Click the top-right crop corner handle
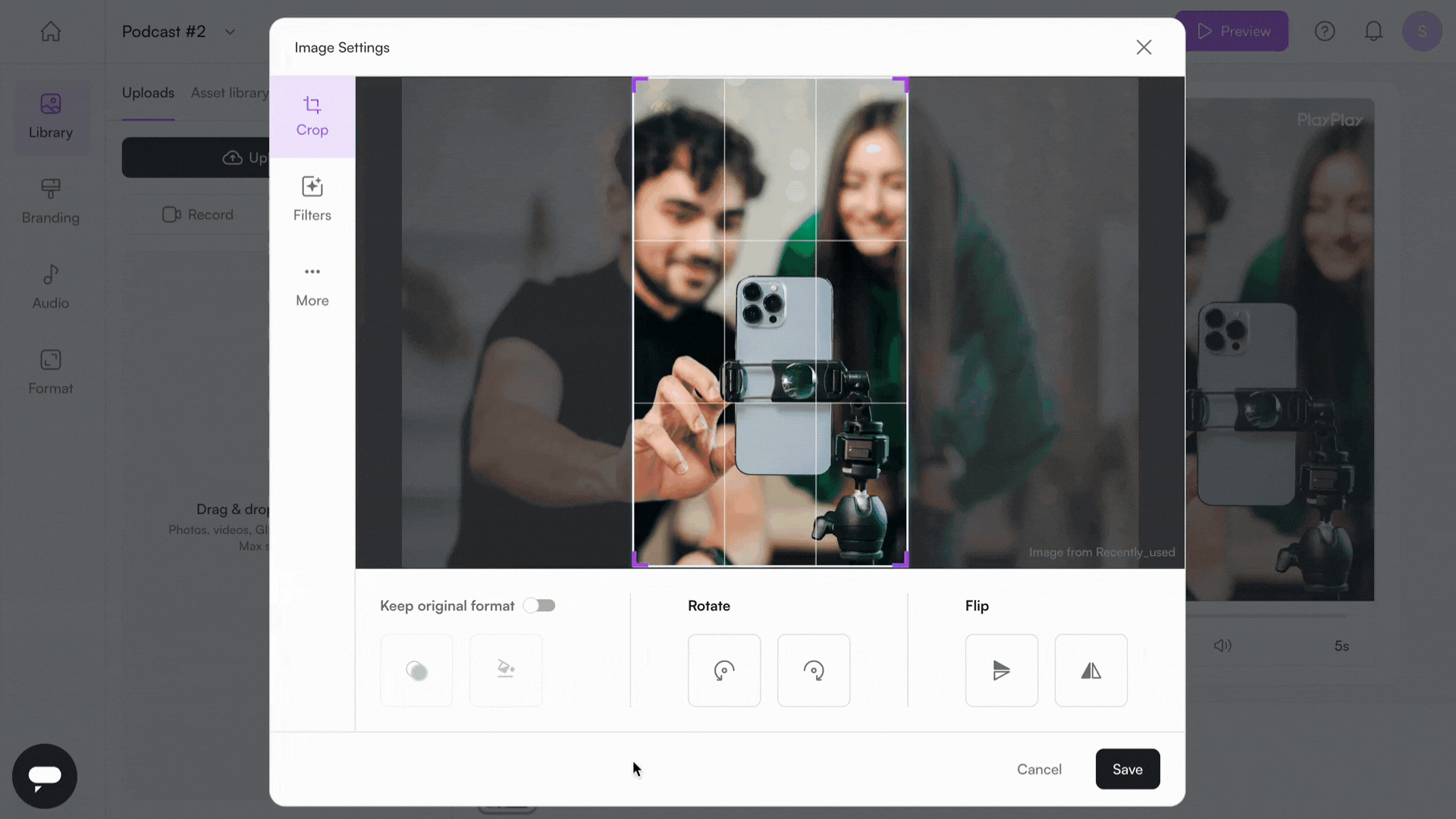 pyautogui.click(x=902, y=82)
